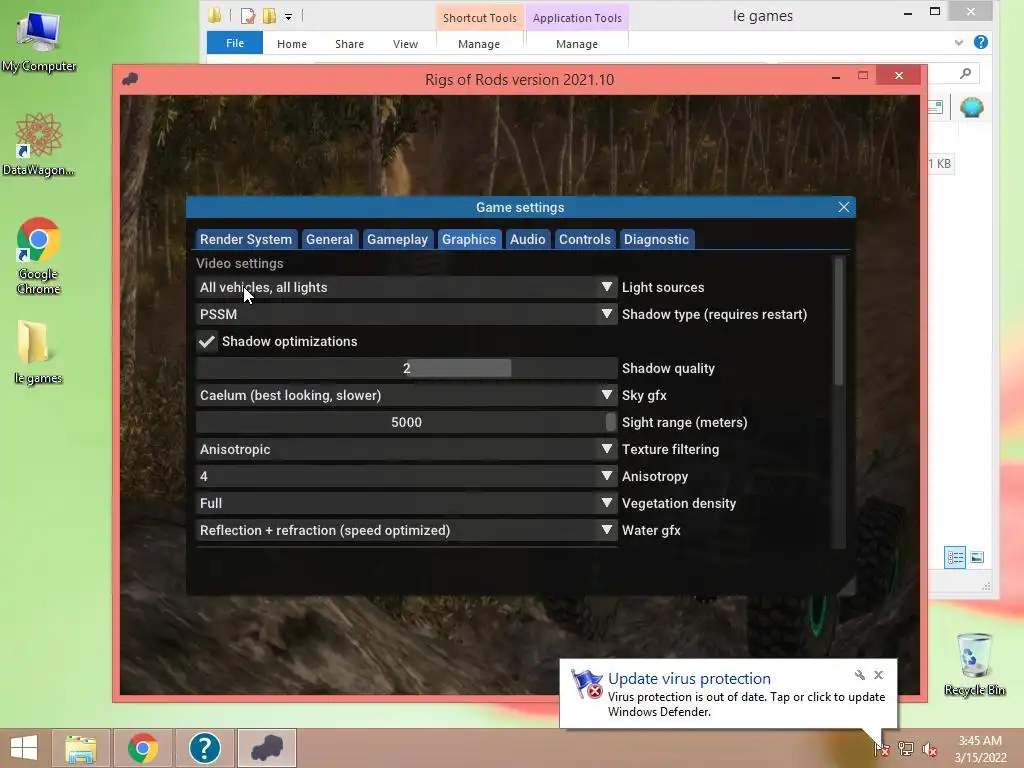Expand the Water gfx dropdown
Viewport: 1024px width, 768px height.
(406, 530)
